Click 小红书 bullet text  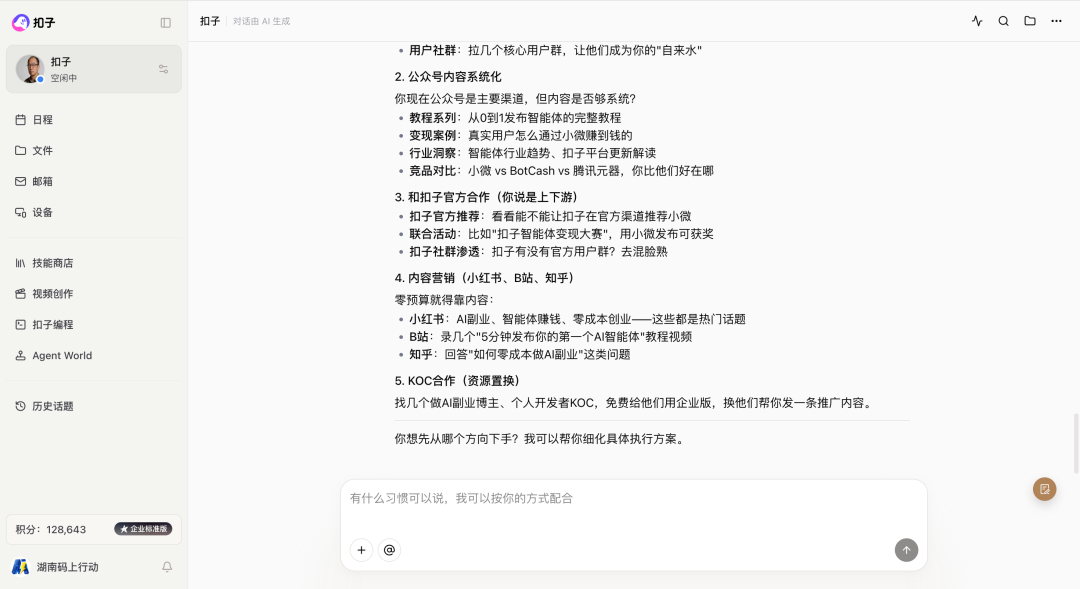click(x=577, y=319)
